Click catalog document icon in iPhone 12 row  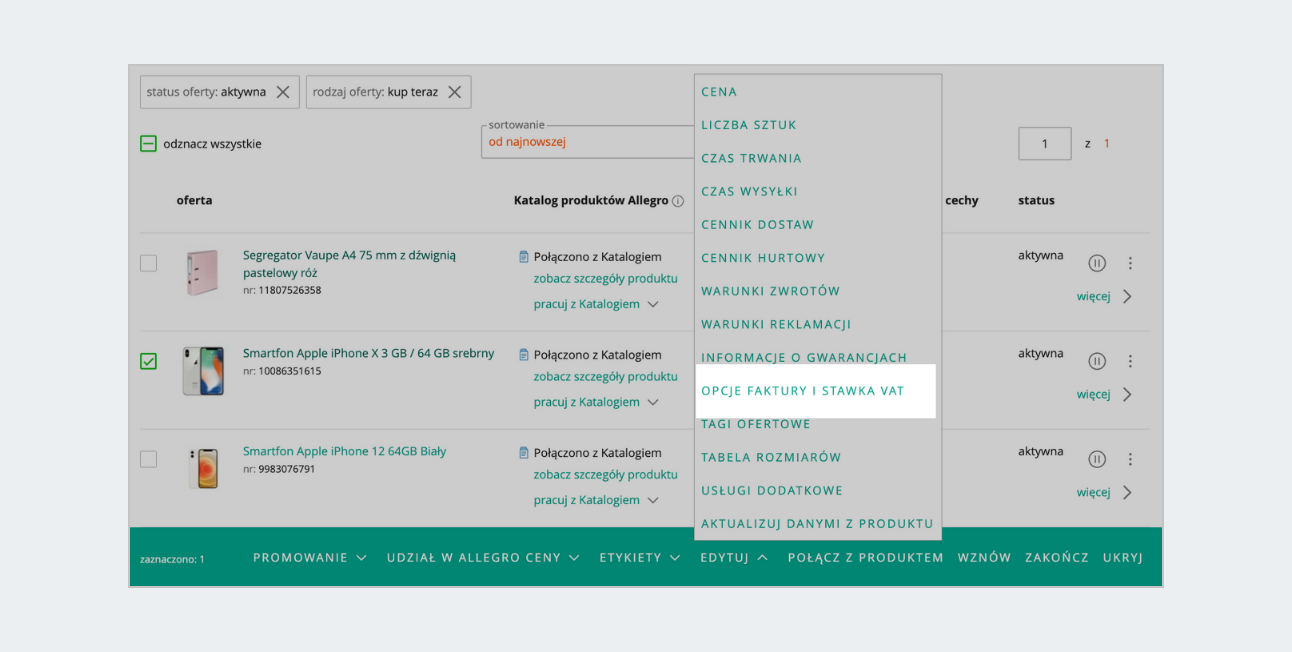coord(523,453)
